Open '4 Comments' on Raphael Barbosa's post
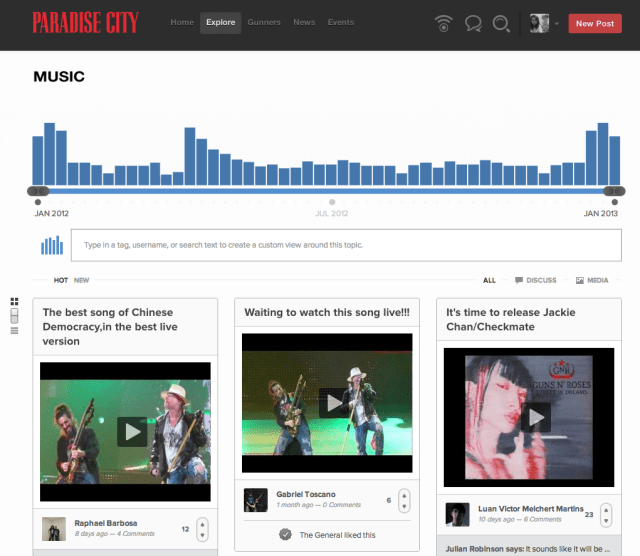Screen dimensions: 640x556 coord(136,534)
